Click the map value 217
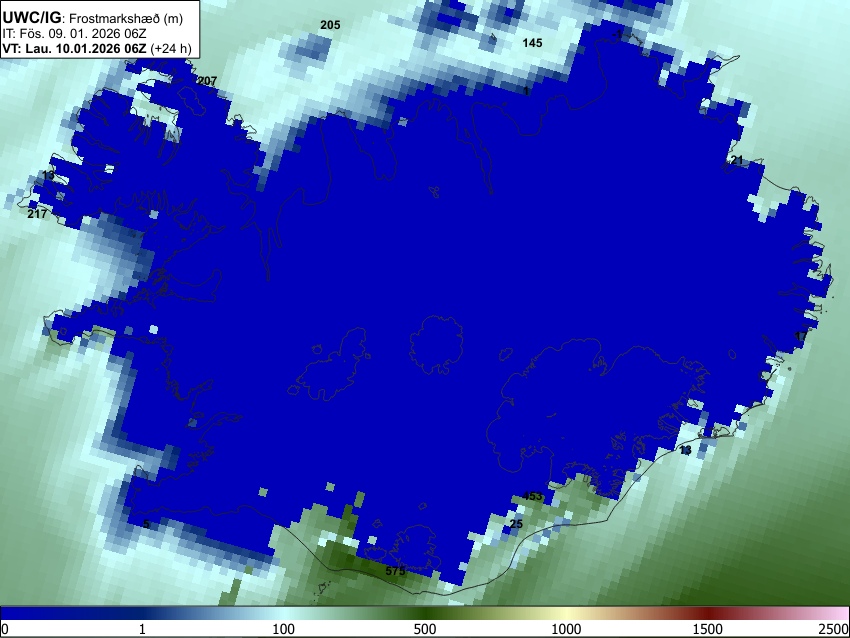This screenshot has height=638, width=850. [37, 214]
